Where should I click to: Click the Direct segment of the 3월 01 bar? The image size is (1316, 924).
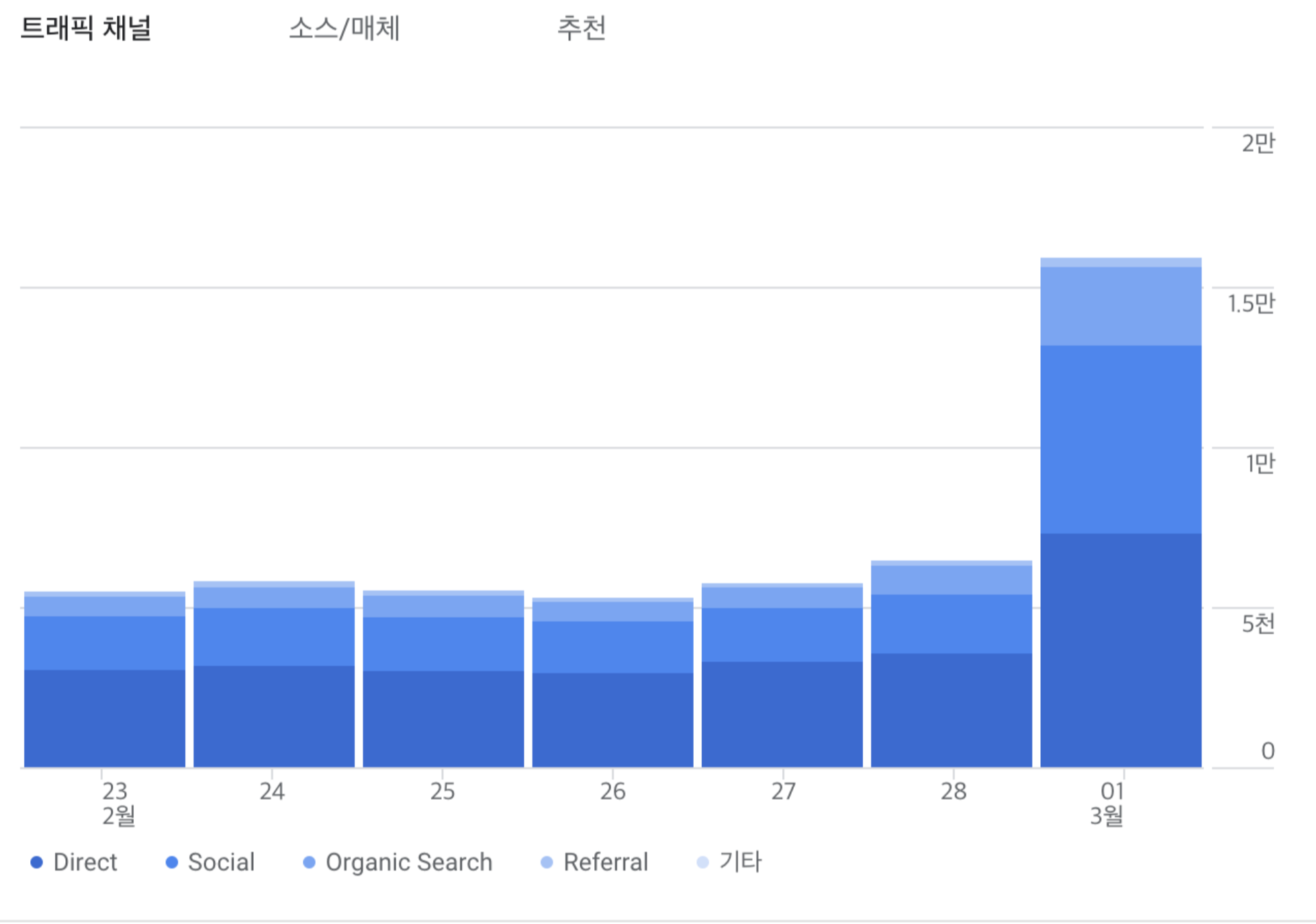point(1120,650)
